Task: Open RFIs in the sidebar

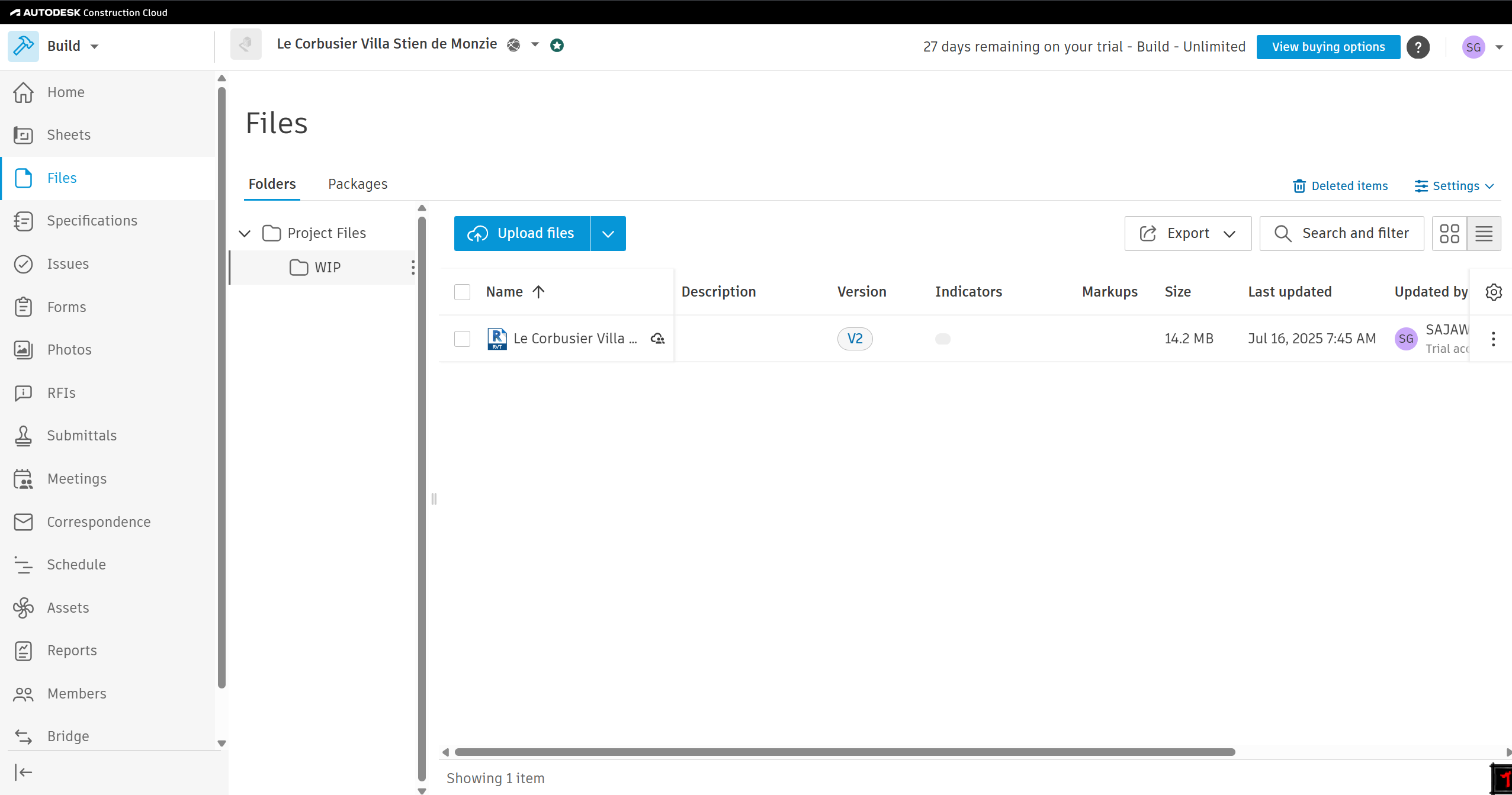Action: pos(108,393)
